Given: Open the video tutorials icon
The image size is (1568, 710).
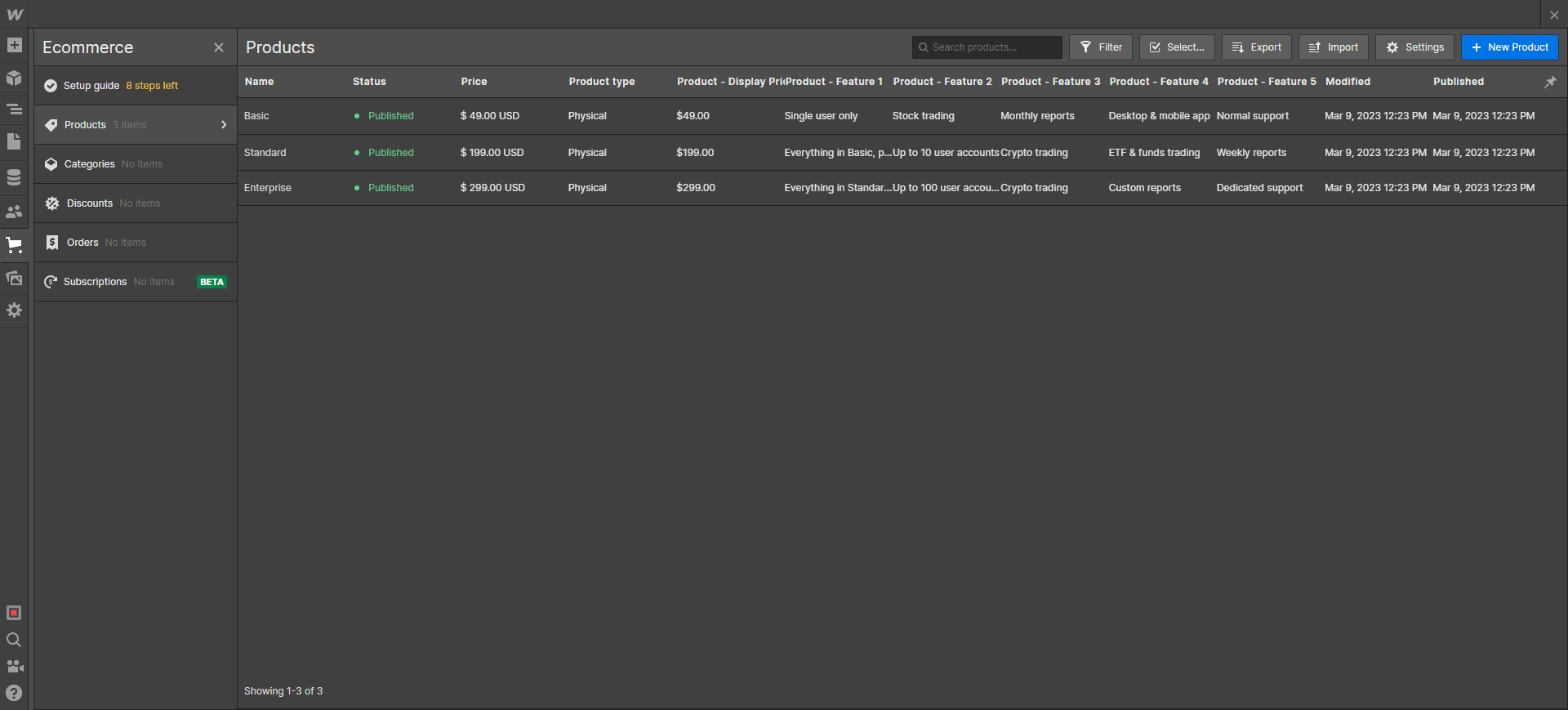Looking at the screenshot, I should pos(14,666).
